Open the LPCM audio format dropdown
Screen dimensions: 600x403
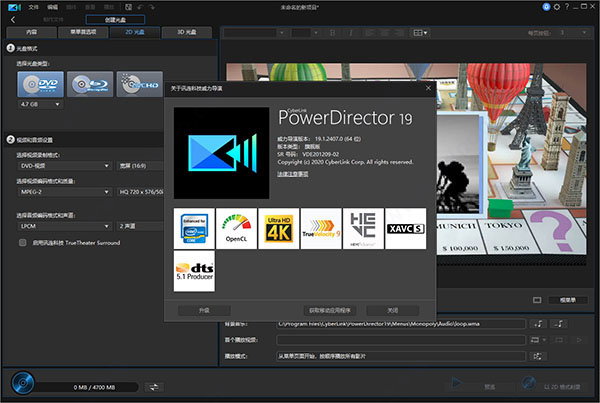click(65, 226)
